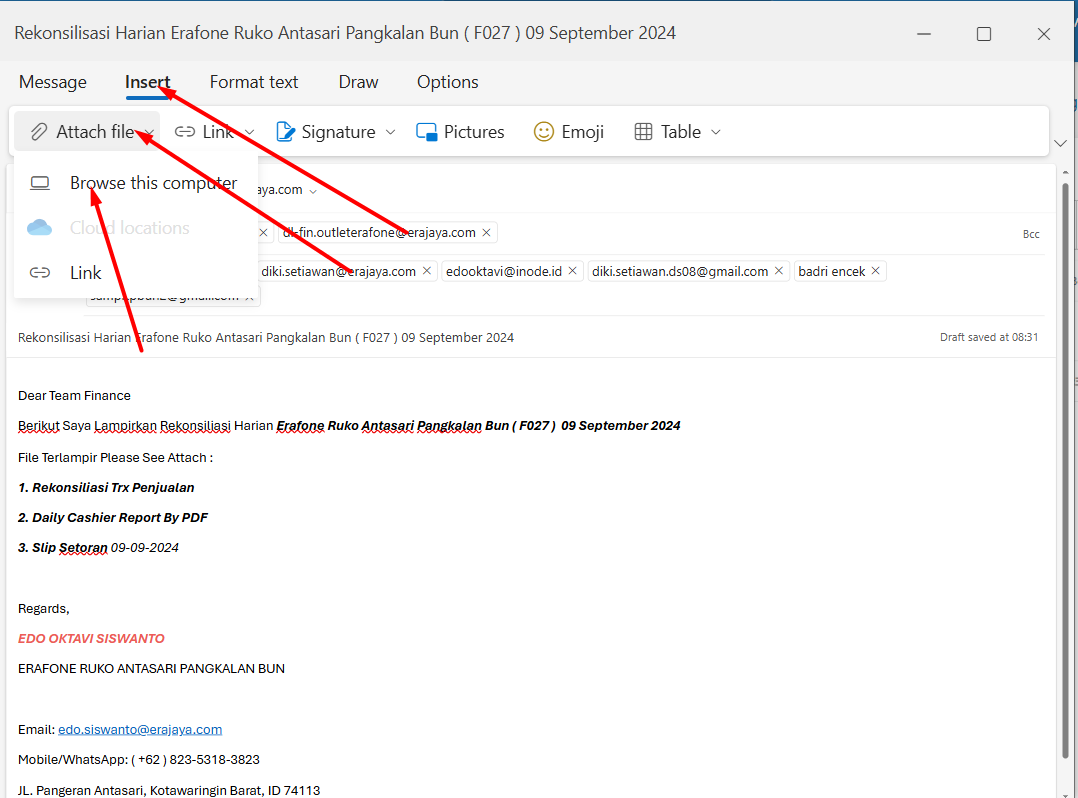Remove diki.setiawan@erajaya.com recipient

[x=427, y=271]
